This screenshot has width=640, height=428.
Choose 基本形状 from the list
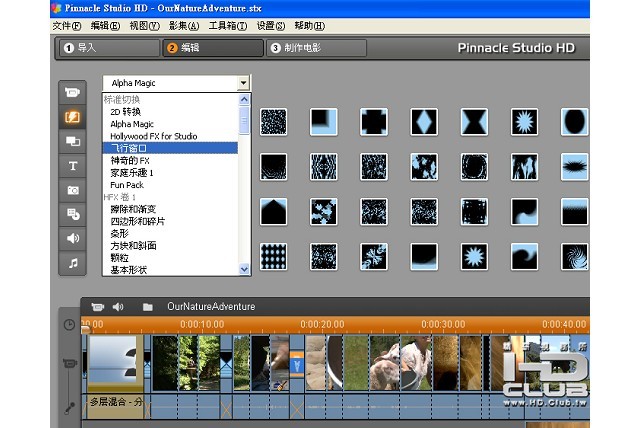coord(129,270)
